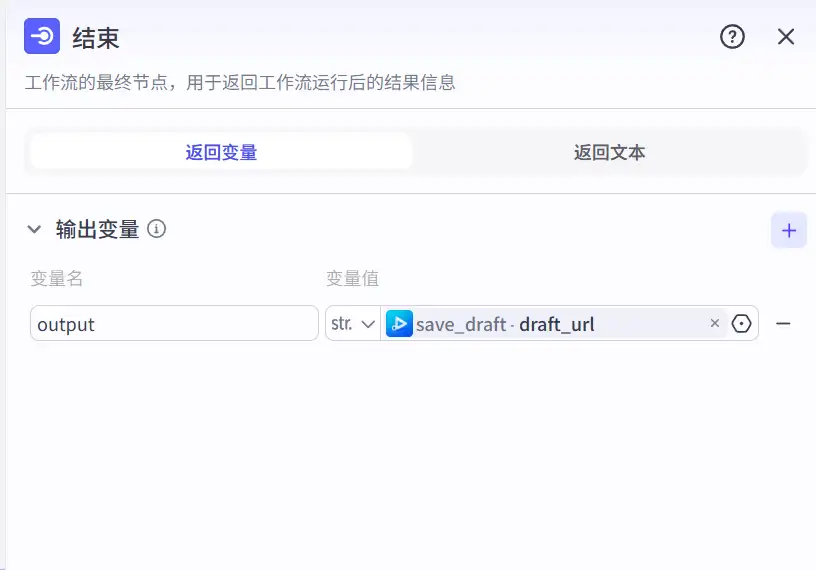The width and height of the screenshot is (816, 570).
Task: Collapse the 输出变量 section
Action: [x=34, y=229]
